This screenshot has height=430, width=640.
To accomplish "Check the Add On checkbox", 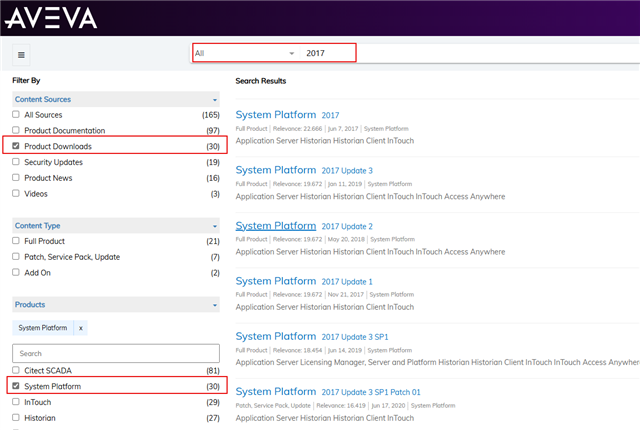I will click(x=16, y=272).
